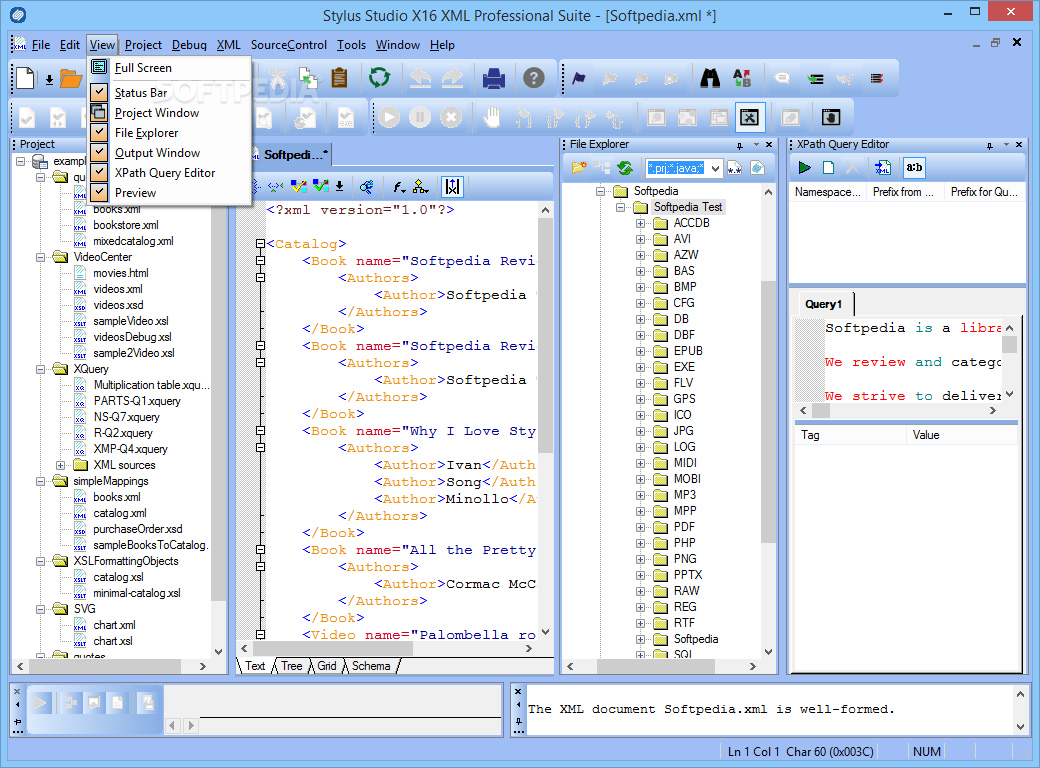Click the File Explorer vertical scrollbar
Screen dimensions: 1040x768
pos(768,411)
